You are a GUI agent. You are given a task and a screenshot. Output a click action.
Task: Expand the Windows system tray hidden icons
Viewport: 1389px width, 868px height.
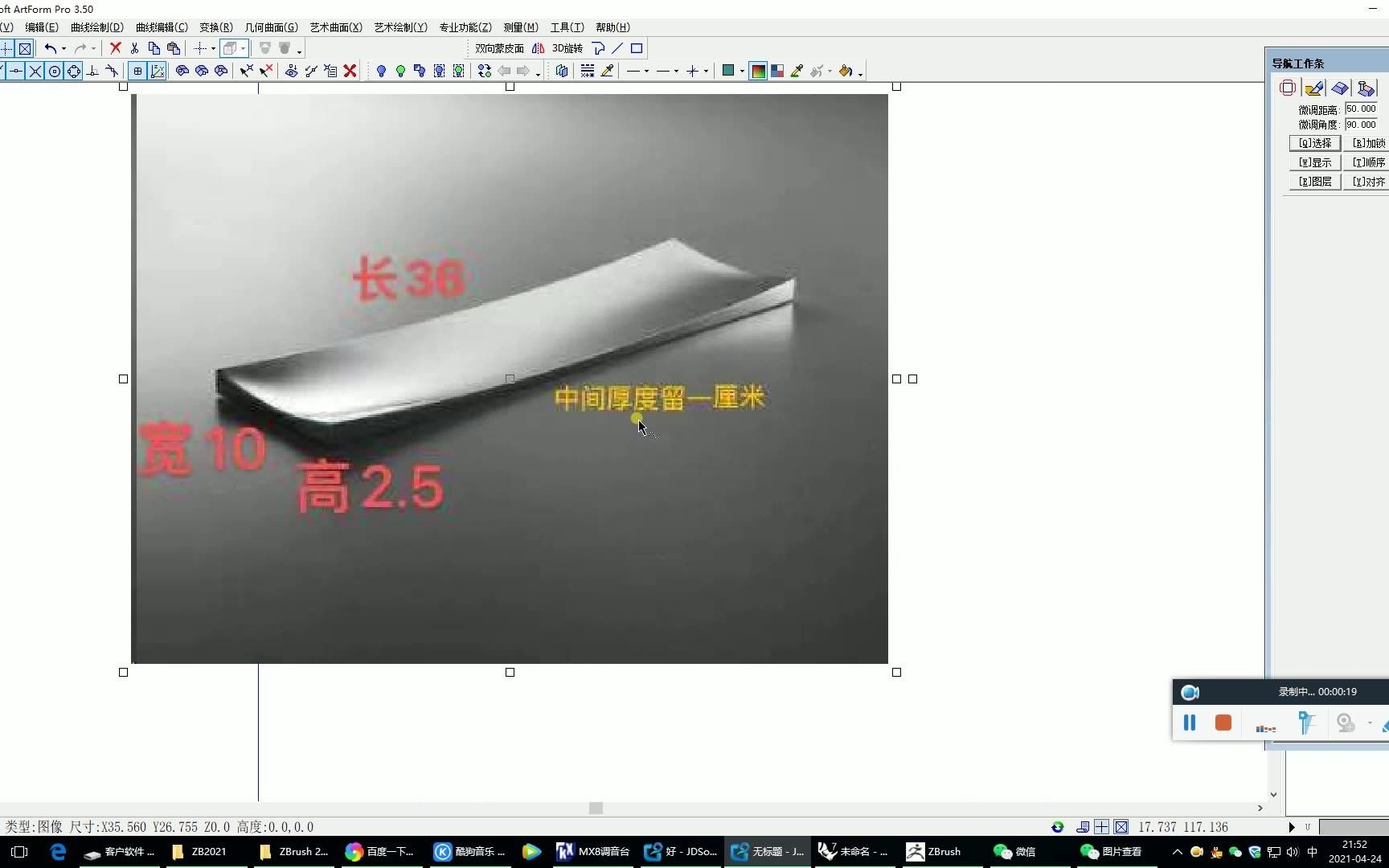click(1177, 852)
